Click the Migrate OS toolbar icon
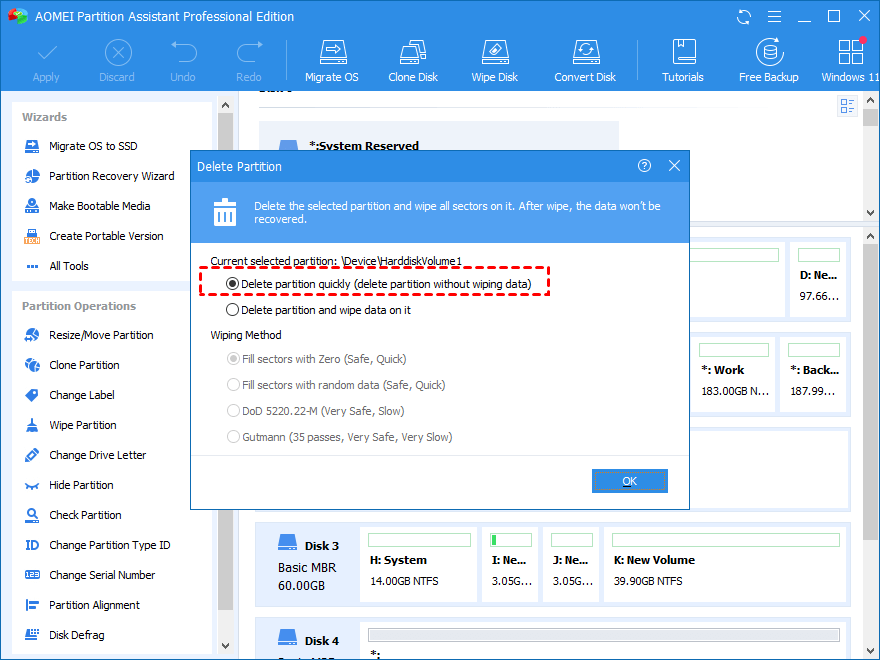The image size is (880, 660). tap(332, 52)
